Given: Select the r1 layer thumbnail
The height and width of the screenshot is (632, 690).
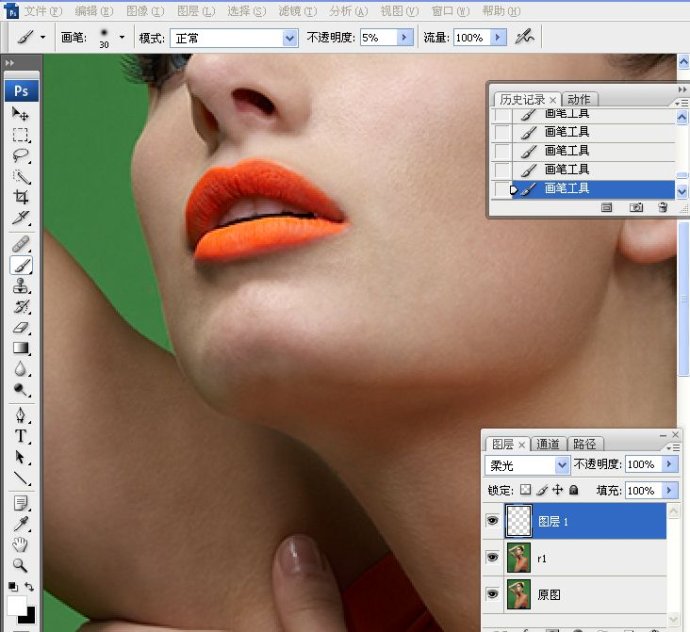Looking at the screenshot, I should 518,557.
